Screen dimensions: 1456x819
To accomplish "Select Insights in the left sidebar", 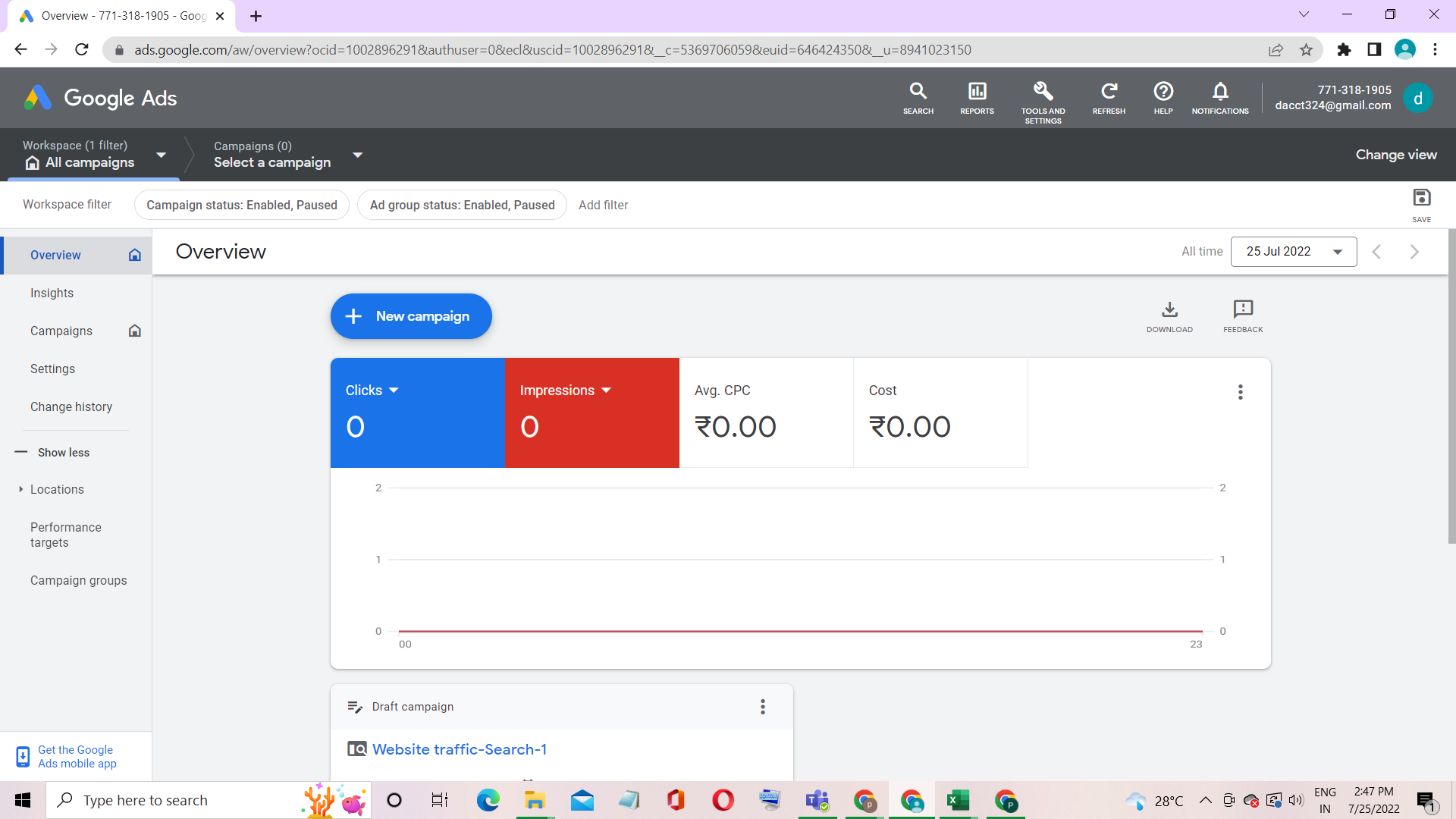I will point(52,293).
